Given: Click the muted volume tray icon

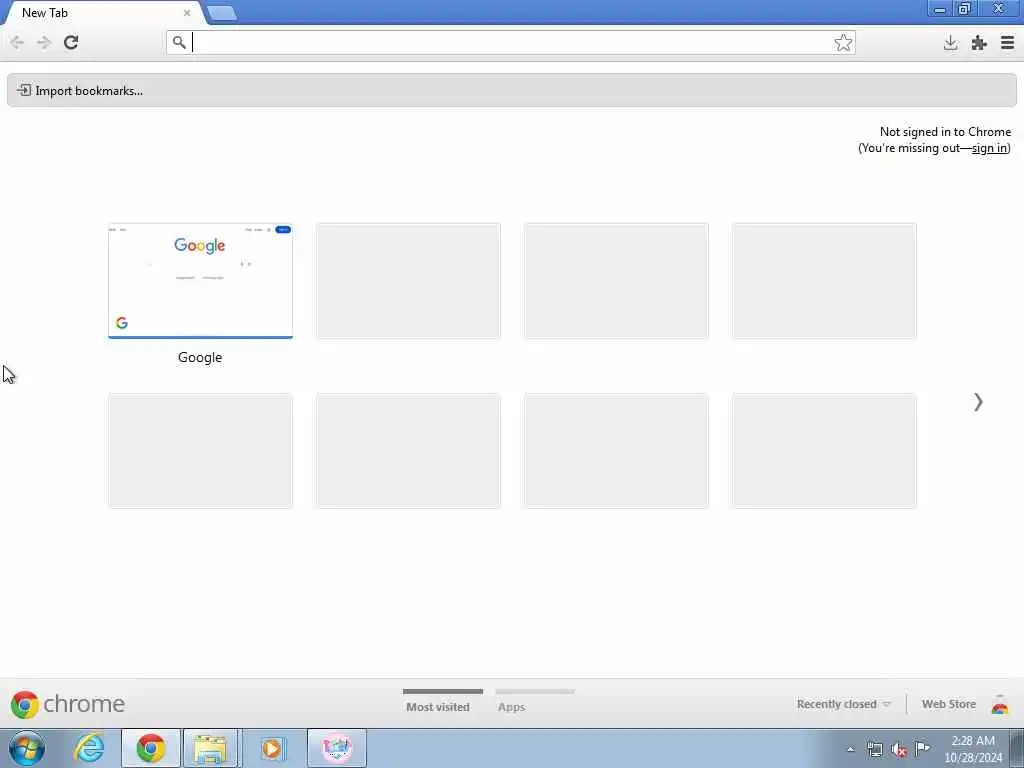Looking at the screenshot, I should (x=899, y=750).
